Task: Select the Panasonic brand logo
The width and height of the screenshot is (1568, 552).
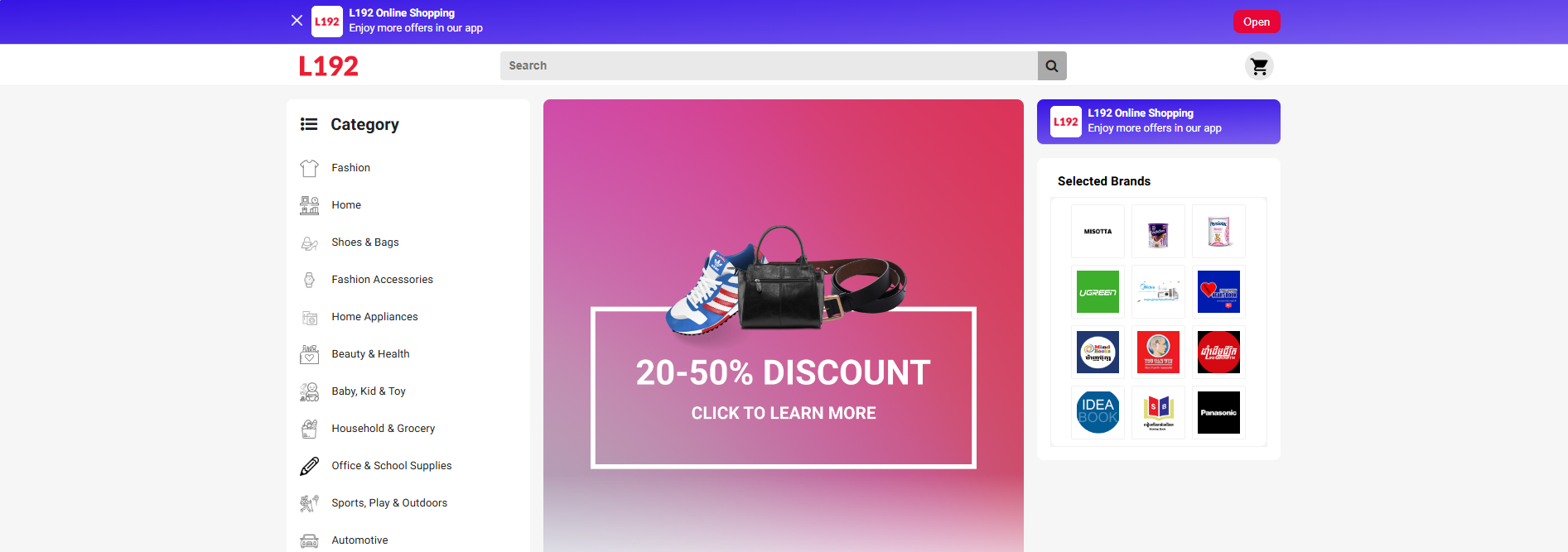Action: [x=1218, y=413]
